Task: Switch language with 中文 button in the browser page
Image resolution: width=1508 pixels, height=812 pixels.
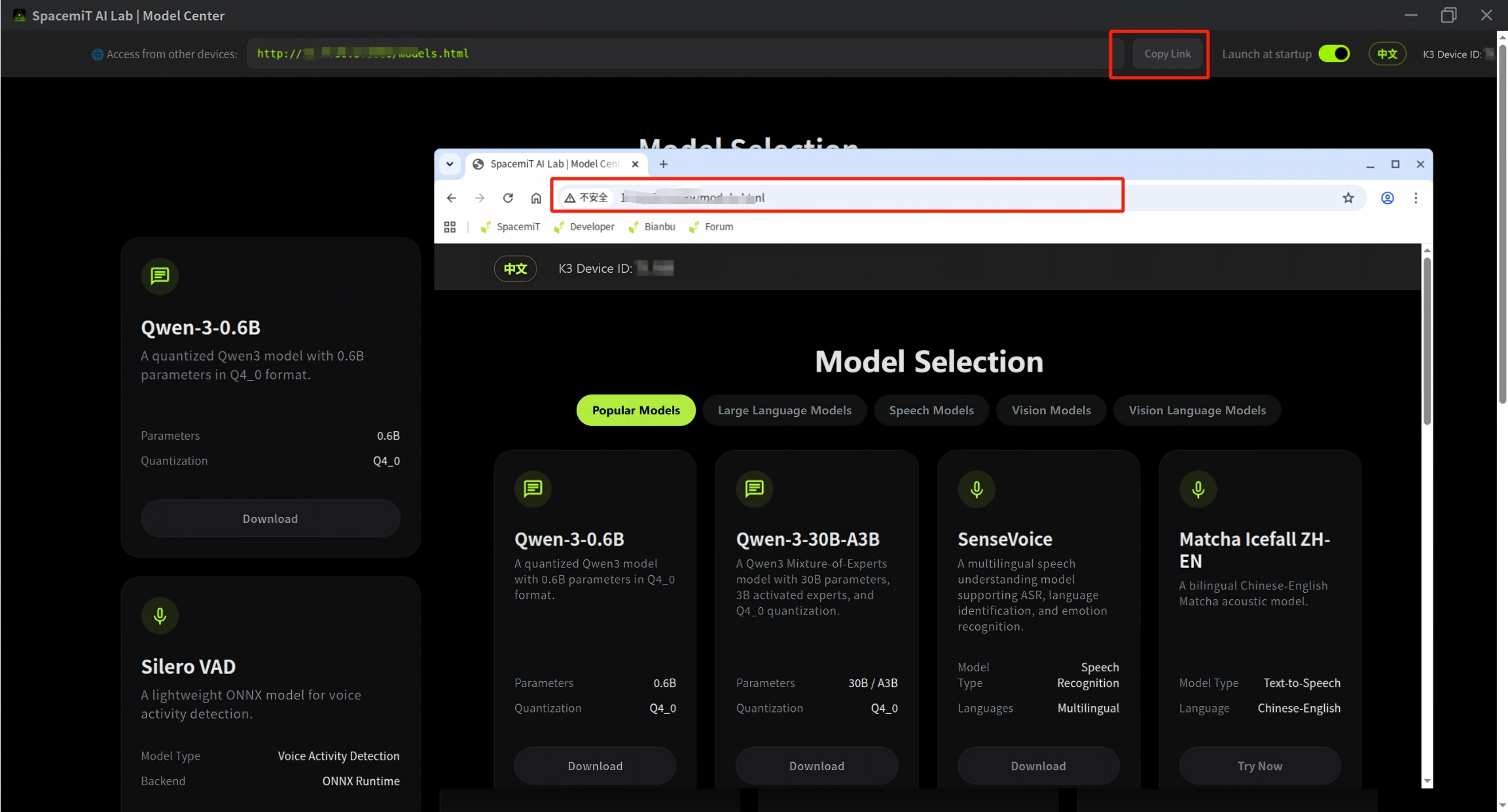Action: point(515,269)
